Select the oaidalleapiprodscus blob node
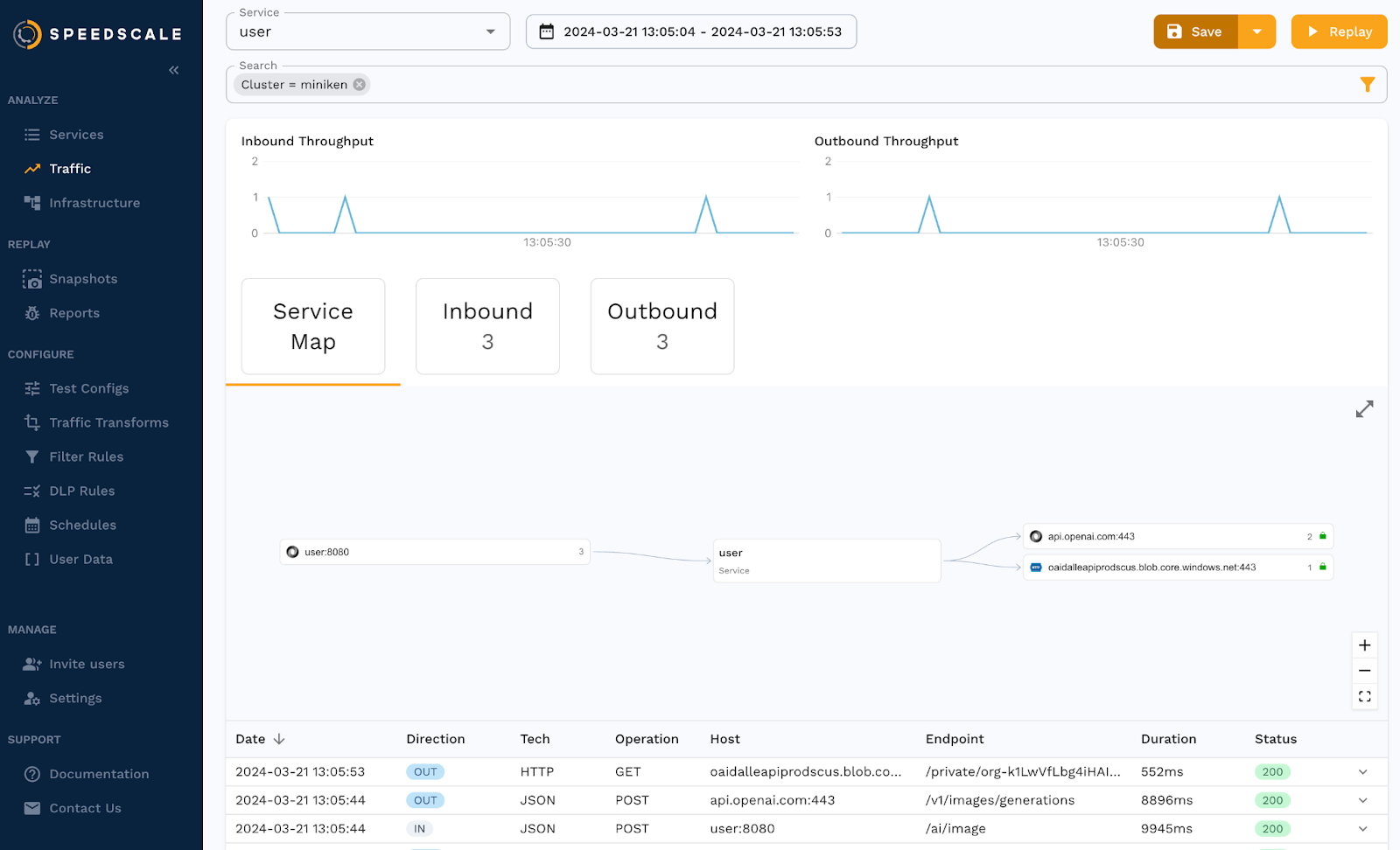 pyautogui.click(x=1178, y=567)
